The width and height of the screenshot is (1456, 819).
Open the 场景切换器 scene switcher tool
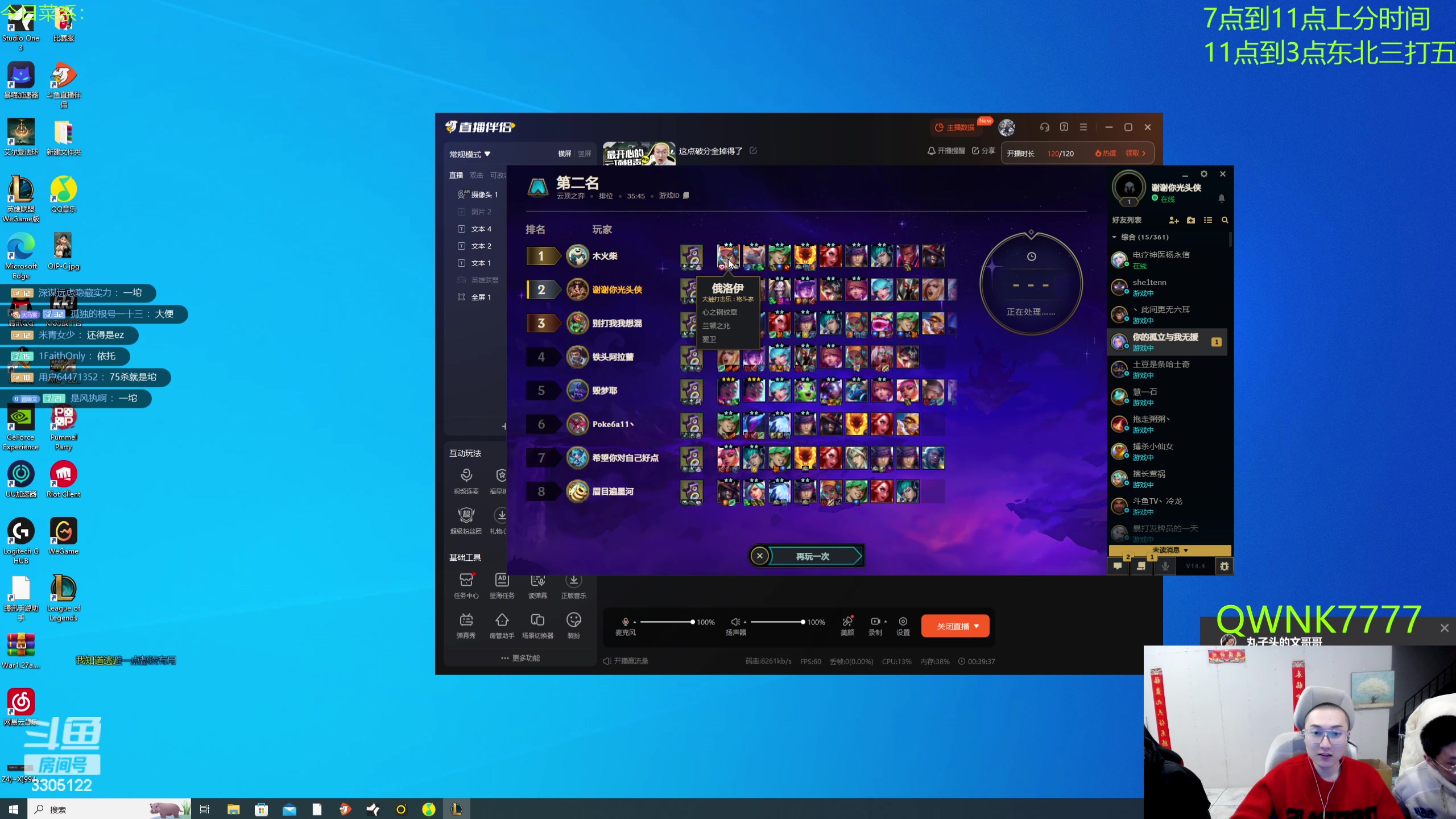pyautogui.click(x=537, y=626)
